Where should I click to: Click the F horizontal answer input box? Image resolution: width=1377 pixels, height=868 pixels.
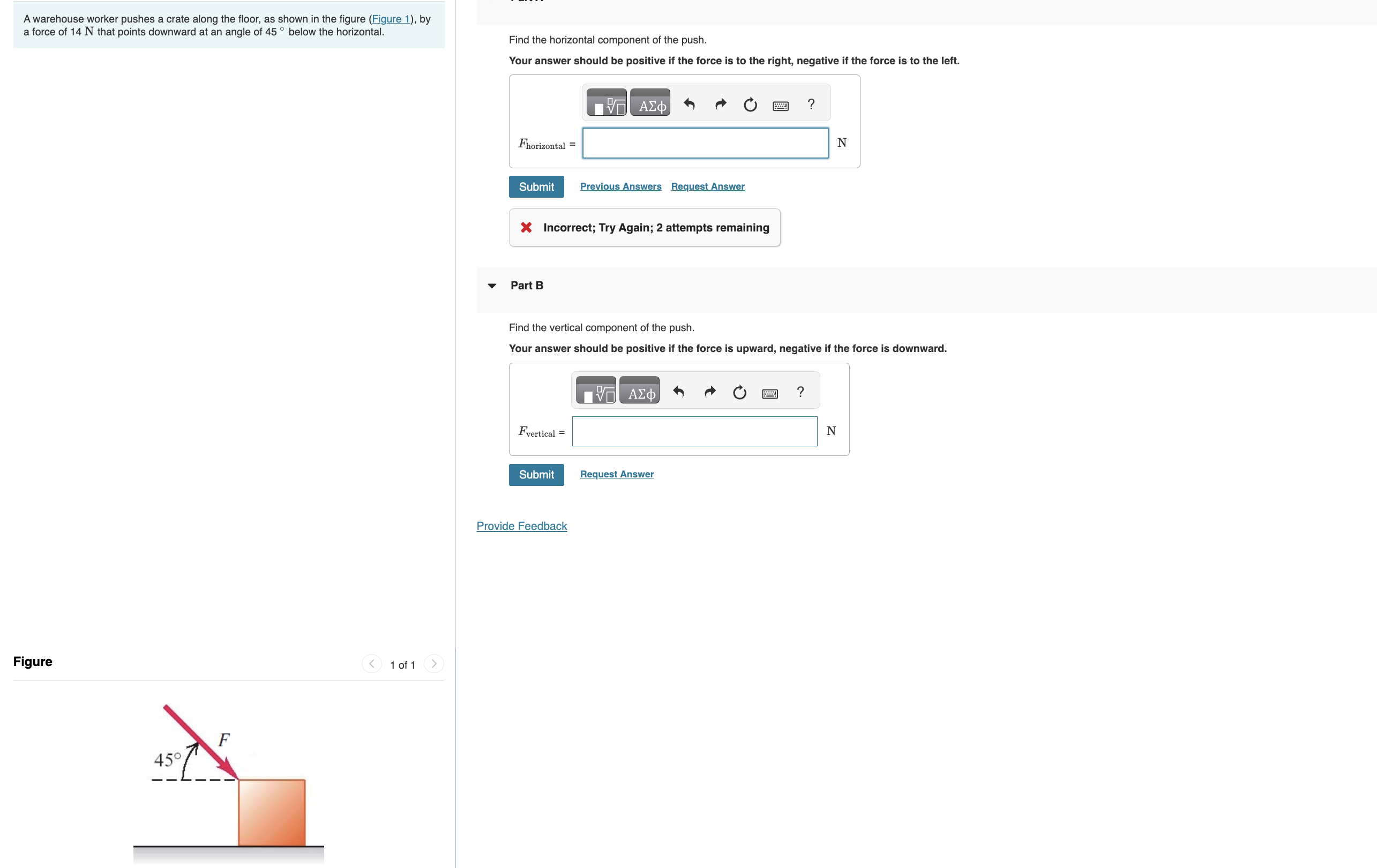705,143
